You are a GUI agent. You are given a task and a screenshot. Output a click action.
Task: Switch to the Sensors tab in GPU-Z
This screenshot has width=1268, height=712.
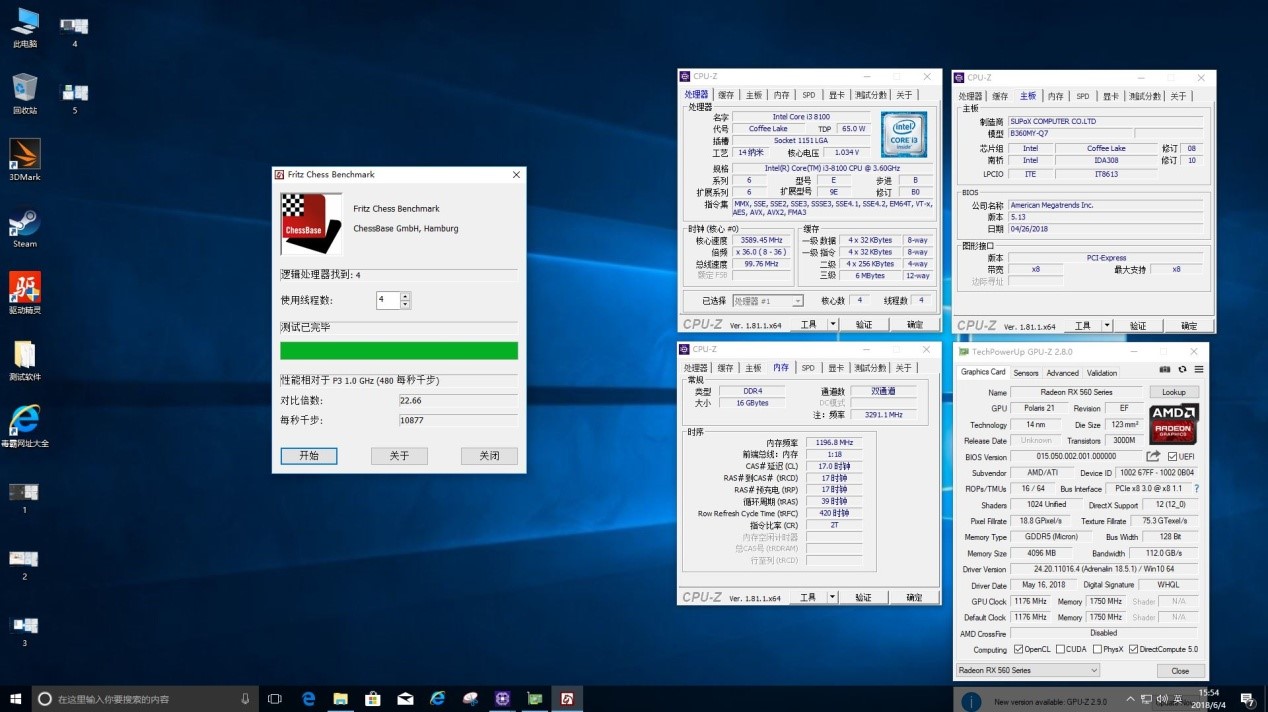click(1026, 372)
